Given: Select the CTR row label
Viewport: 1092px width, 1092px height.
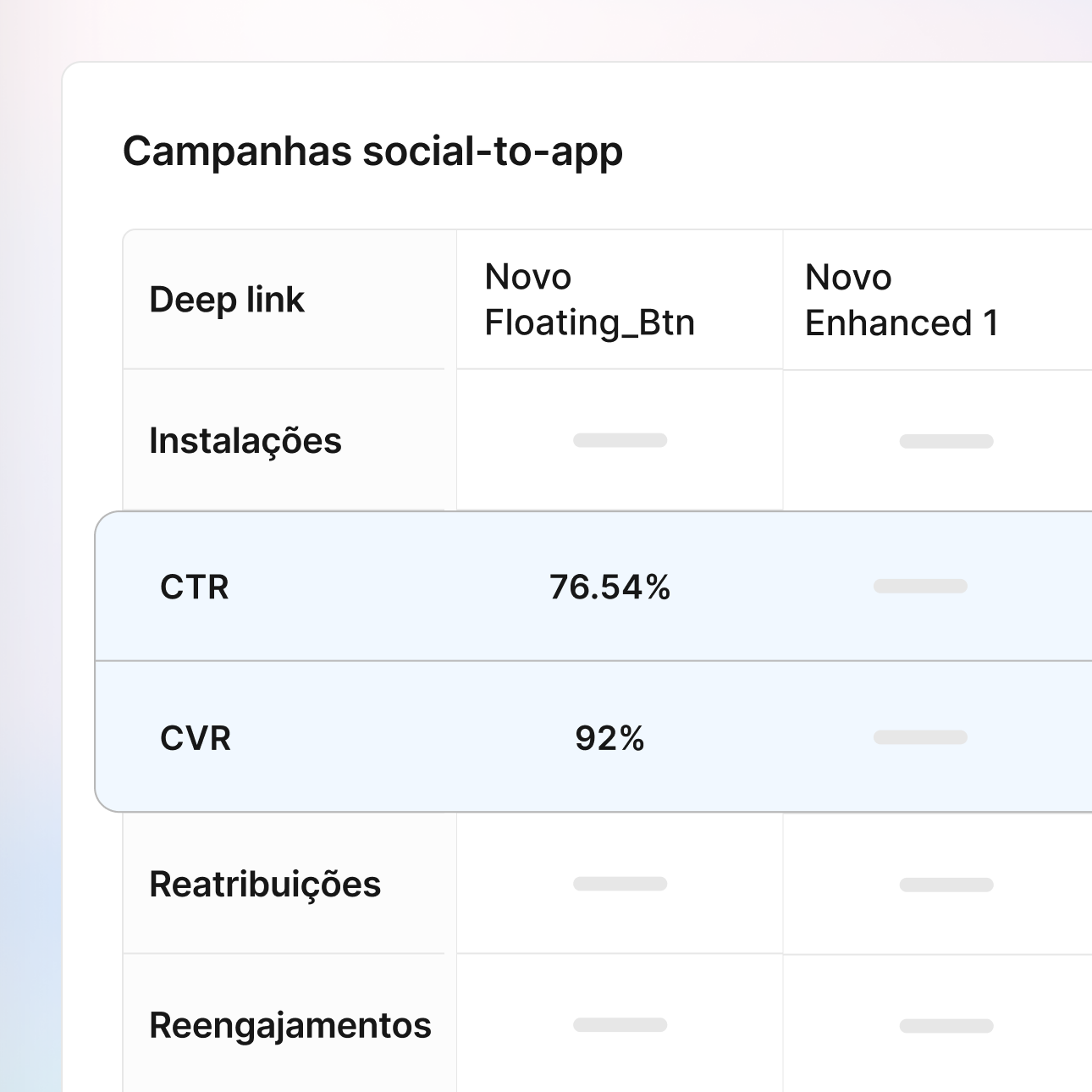Looking at the screenshot, I should click(195, 587).
